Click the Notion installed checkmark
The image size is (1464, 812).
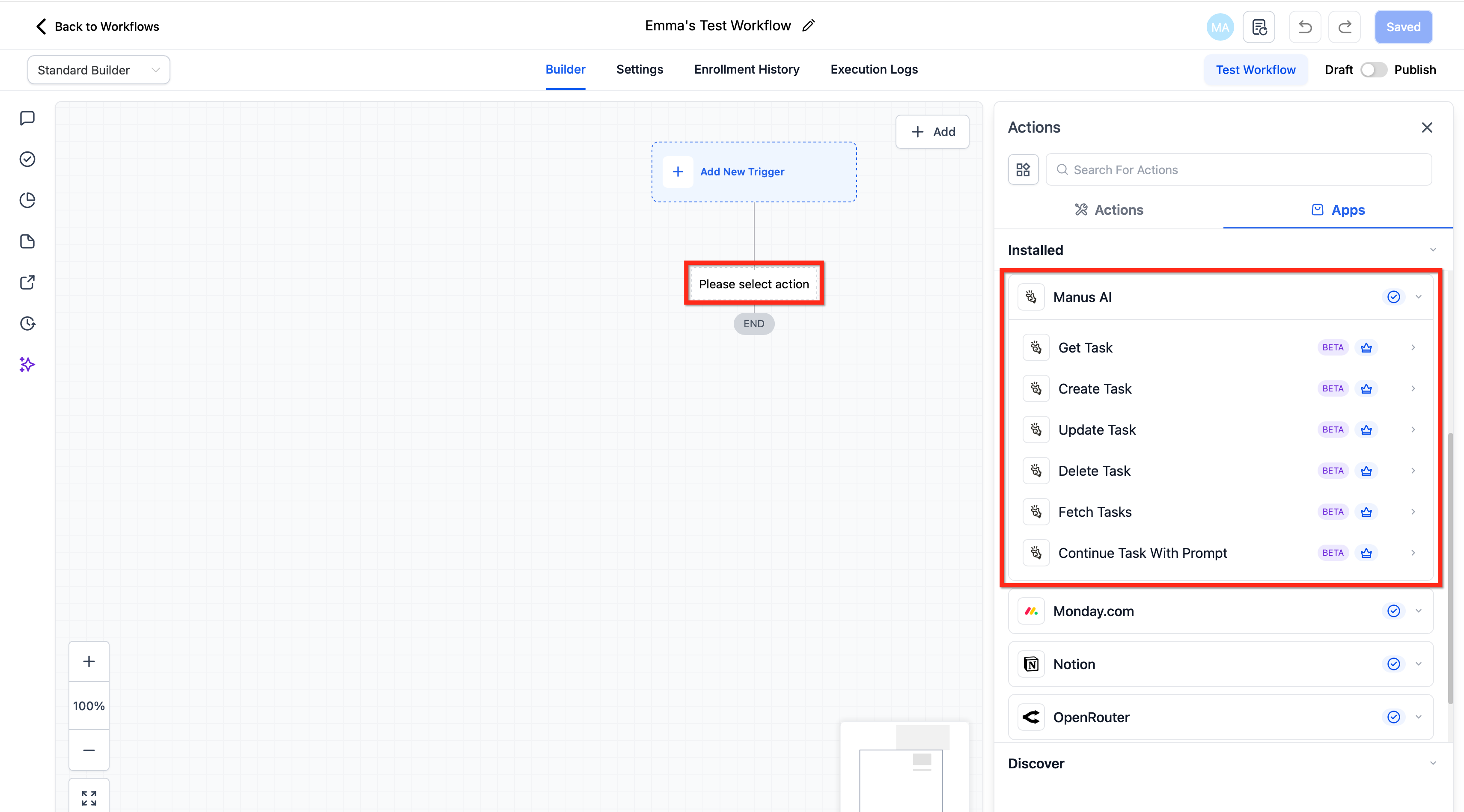pyautogui.click(x=1393, y=664)
